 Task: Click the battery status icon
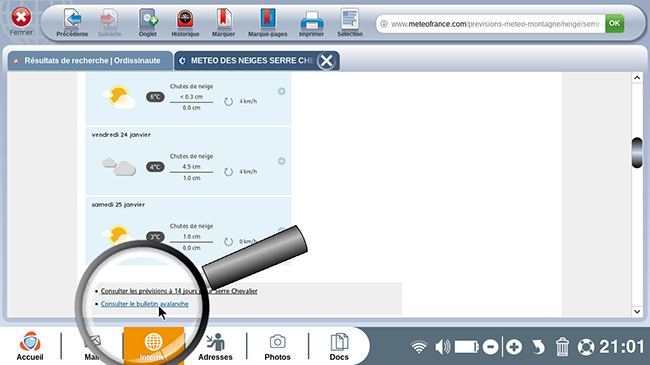[x=466, y=347]
